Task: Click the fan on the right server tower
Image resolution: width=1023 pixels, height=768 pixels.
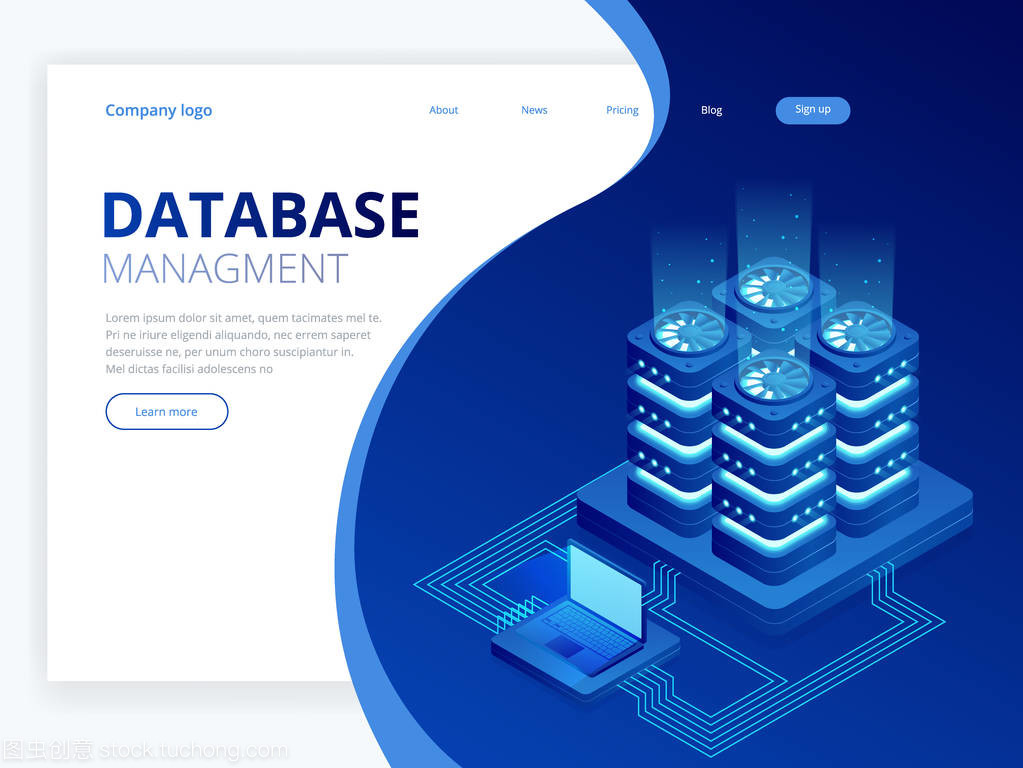Action: pos(857,330)
